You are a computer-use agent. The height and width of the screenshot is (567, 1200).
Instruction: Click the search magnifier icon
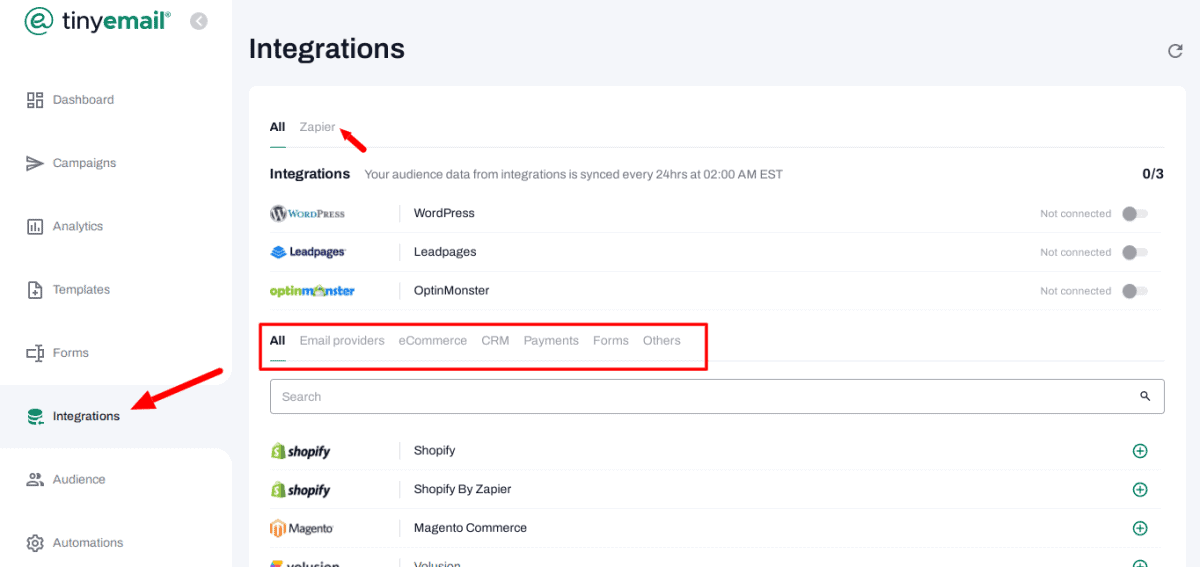[1145, 397]
